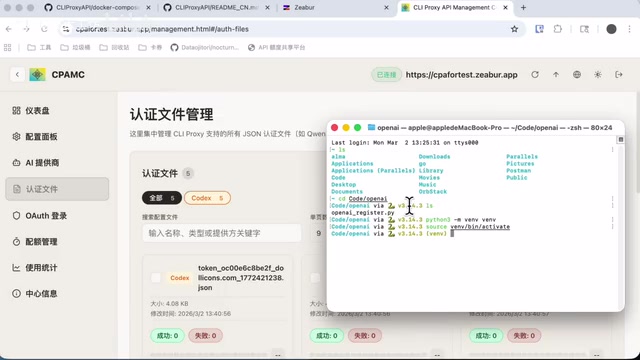Viewport: 640px width, 360px height.
Task: Click the logout icon in header
Action: pyautogui.click(x=619, y=75)
